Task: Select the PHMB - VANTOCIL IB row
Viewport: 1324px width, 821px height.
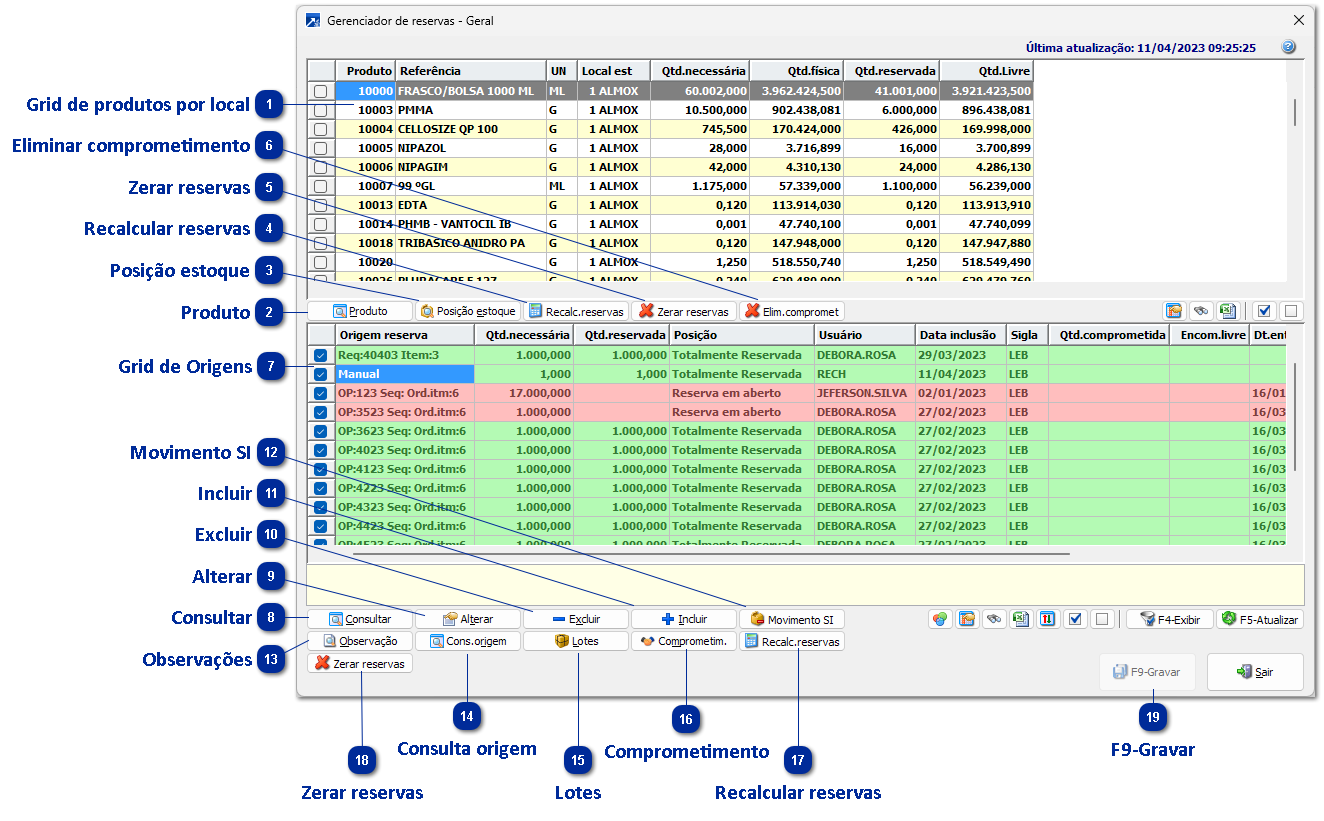Action: (670, 224)
